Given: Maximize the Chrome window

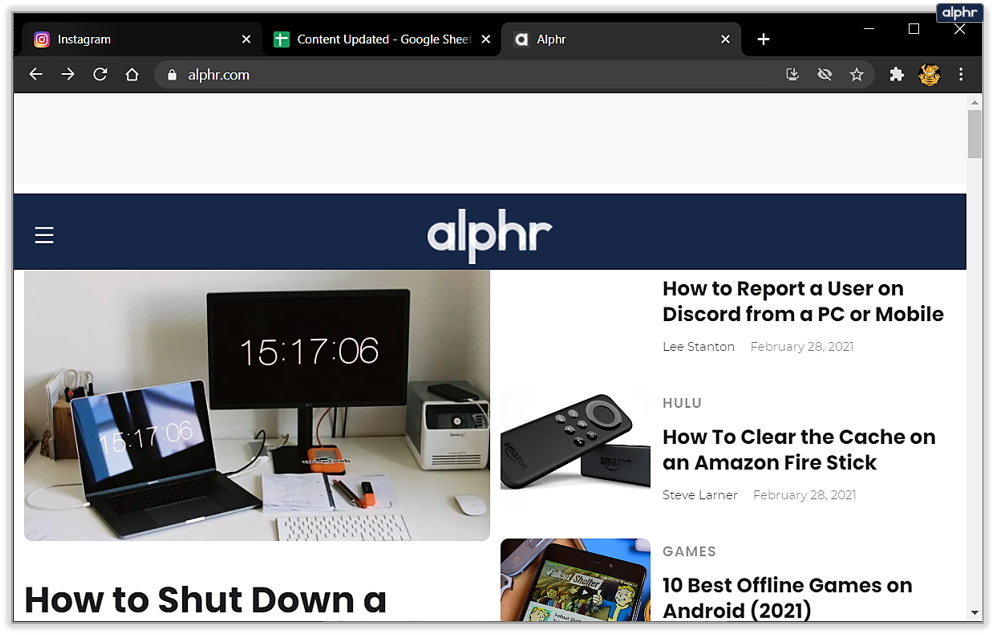Looking at the screenshot, I should click(x=914, y=29).
